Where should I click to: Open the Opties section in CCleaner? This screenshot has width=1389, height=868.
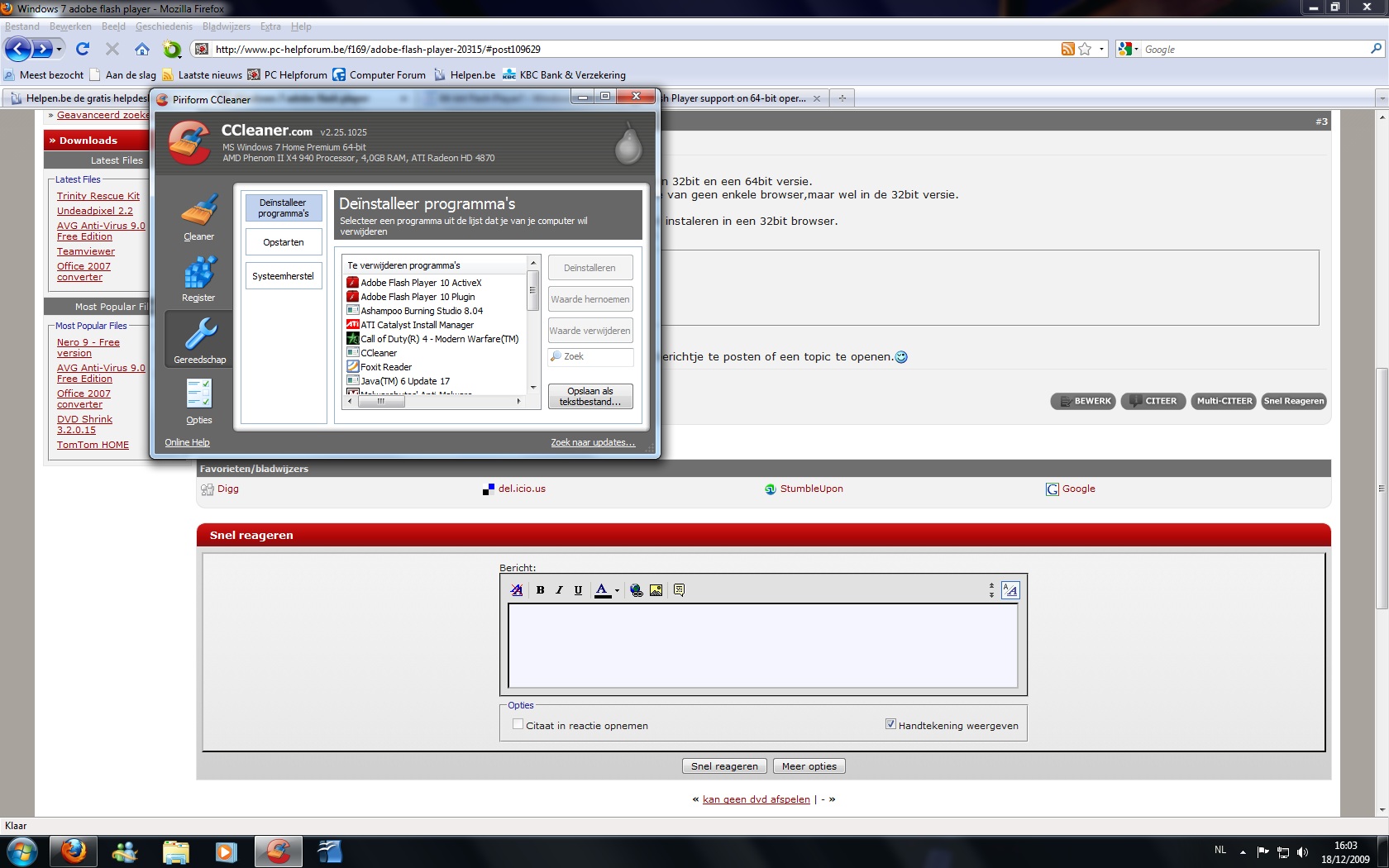(x=198, y=401)
